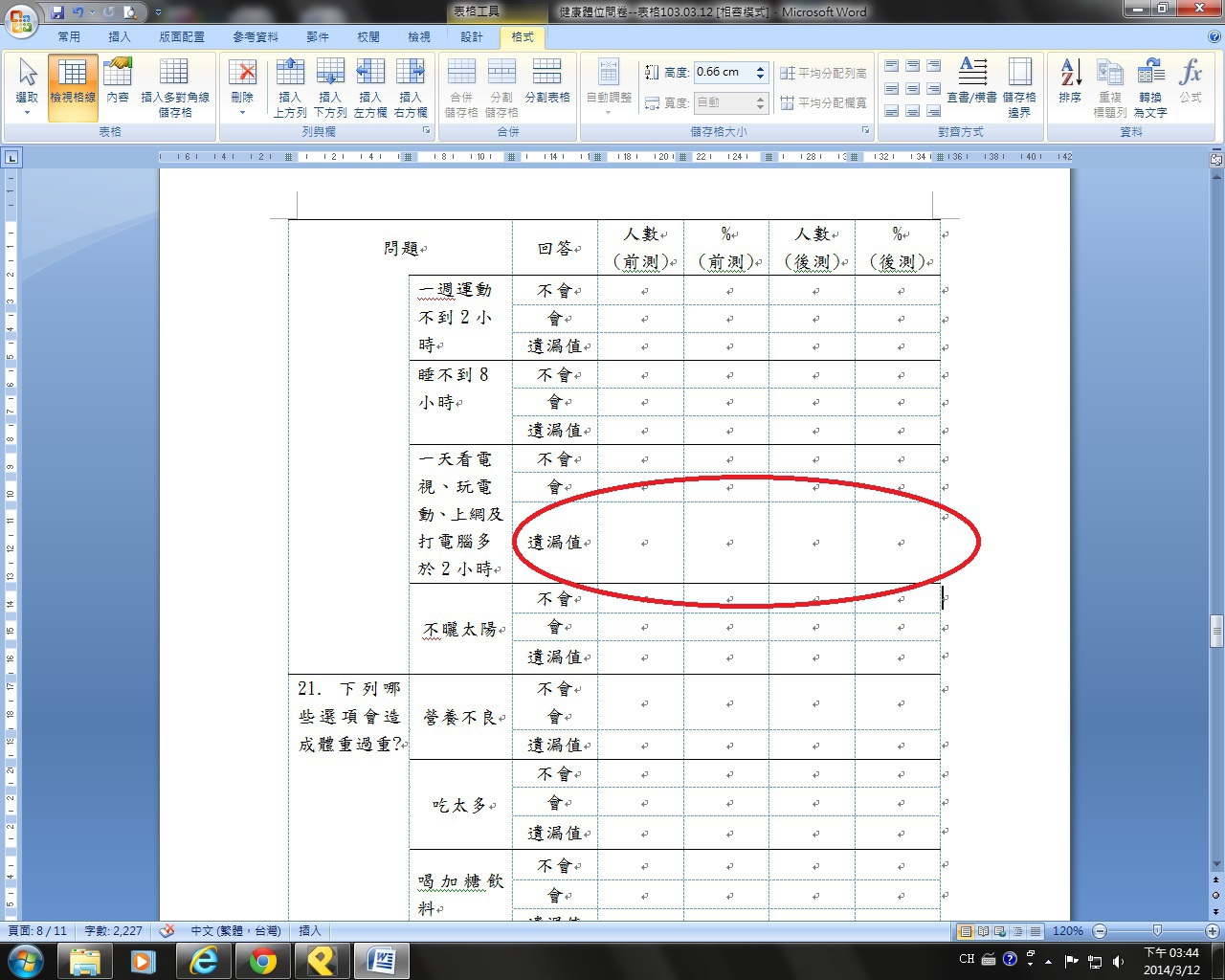The image size is (1225, 980).
Task: Click 分割表格 (Split Table)
Action: coord(547,81)
